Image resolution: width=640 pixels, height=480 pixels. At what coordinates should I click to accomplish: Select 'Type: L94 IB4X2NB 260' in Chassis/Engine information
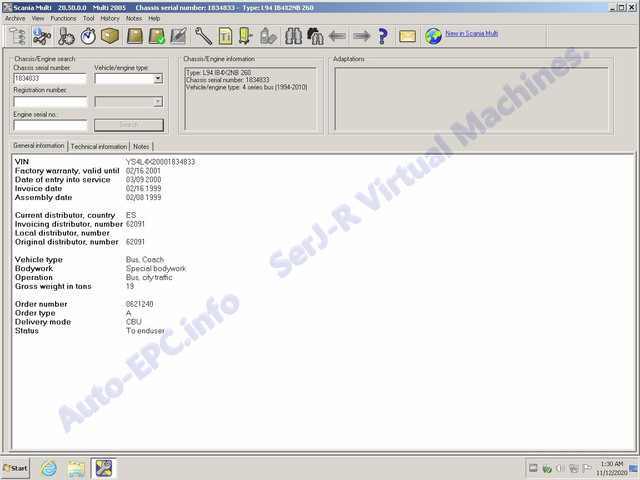point(219,73)
